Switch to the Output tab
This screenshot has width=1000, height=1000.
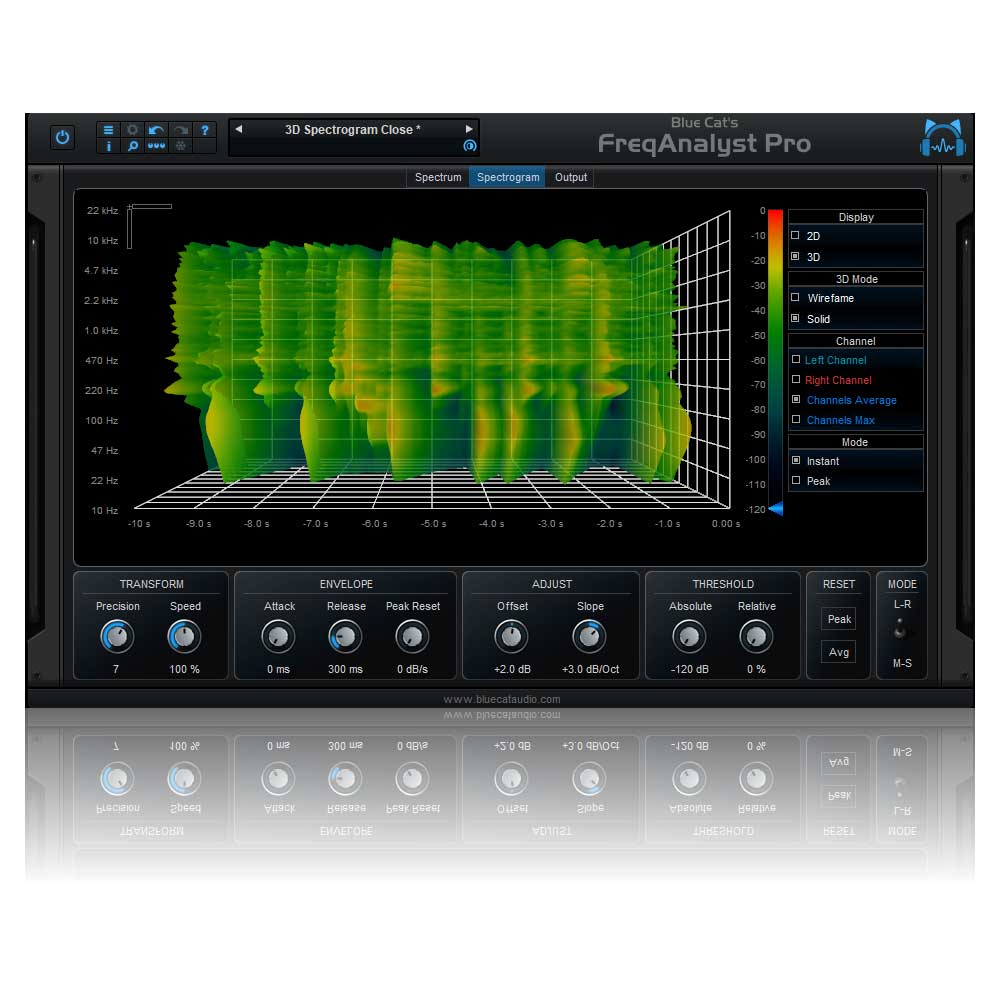coord(571,177)
